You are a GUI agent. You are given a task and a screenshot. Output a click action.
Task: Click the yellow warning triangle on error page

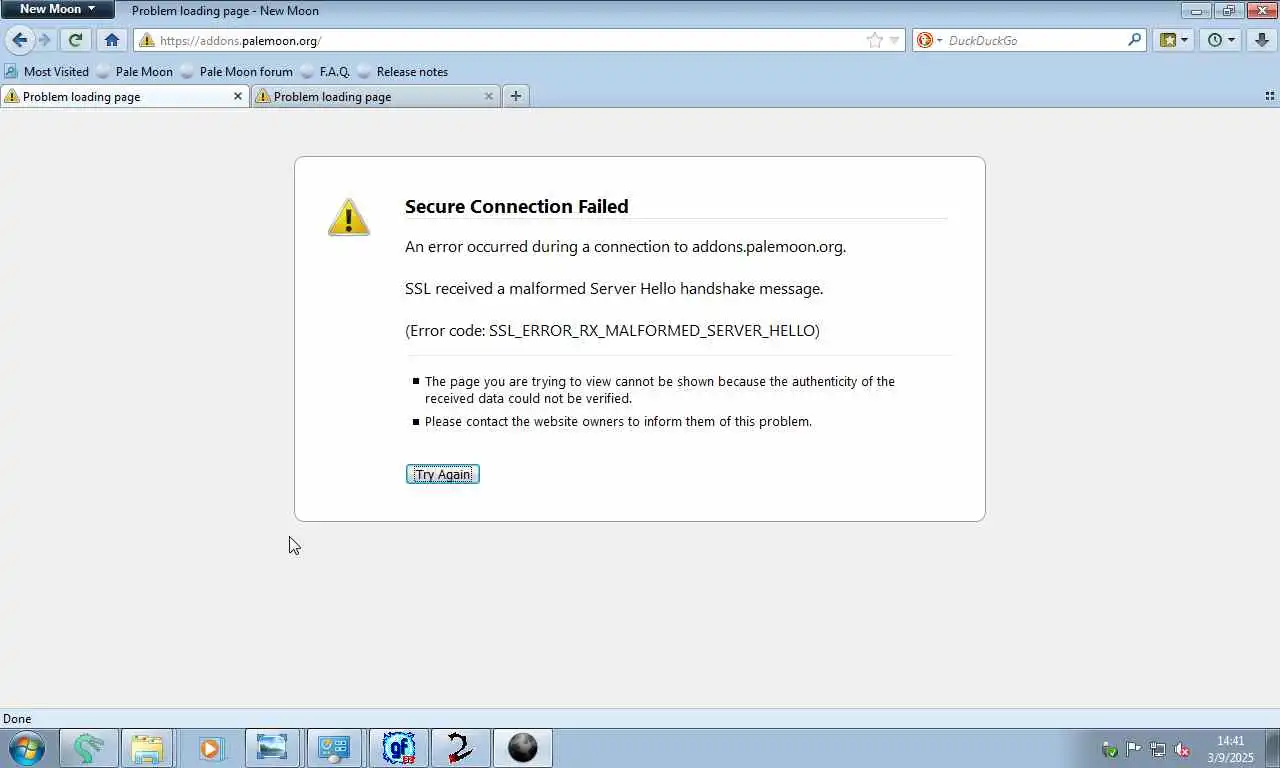pos(349,217)
